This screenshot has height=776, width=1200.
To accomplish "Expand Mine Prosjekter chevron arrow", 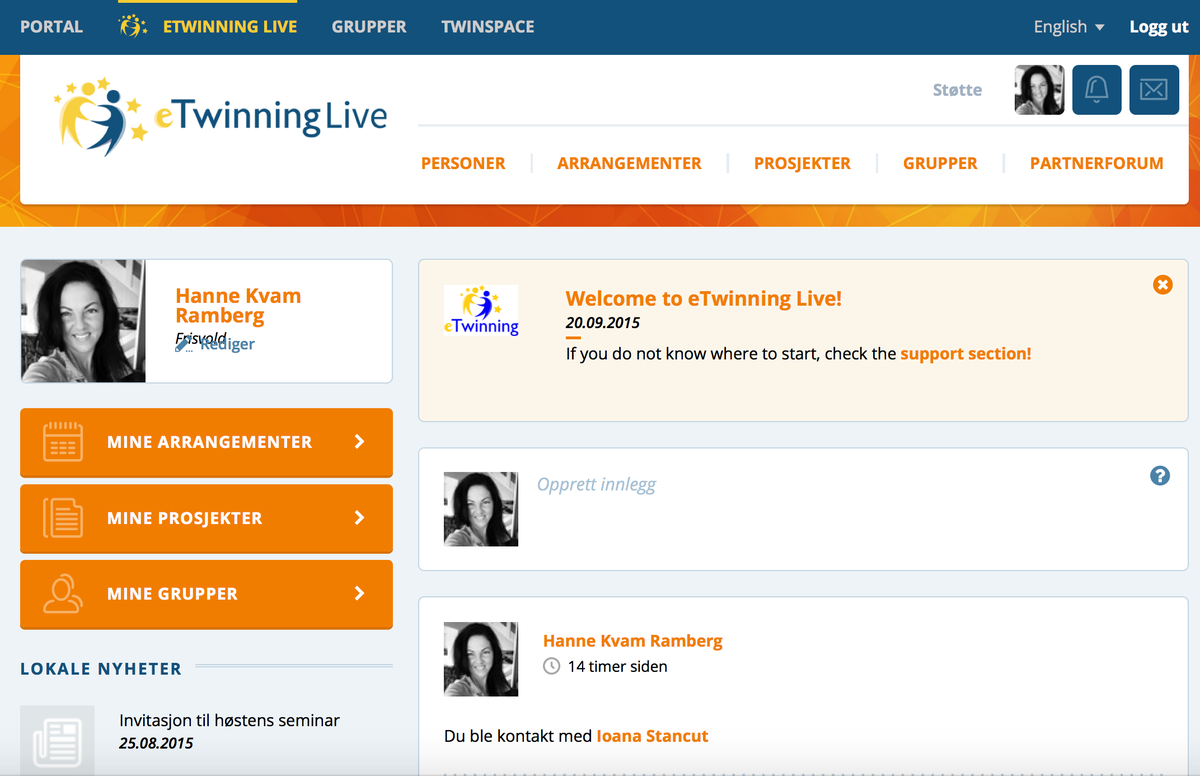I will pyautogui.click(x=360, y=518).
